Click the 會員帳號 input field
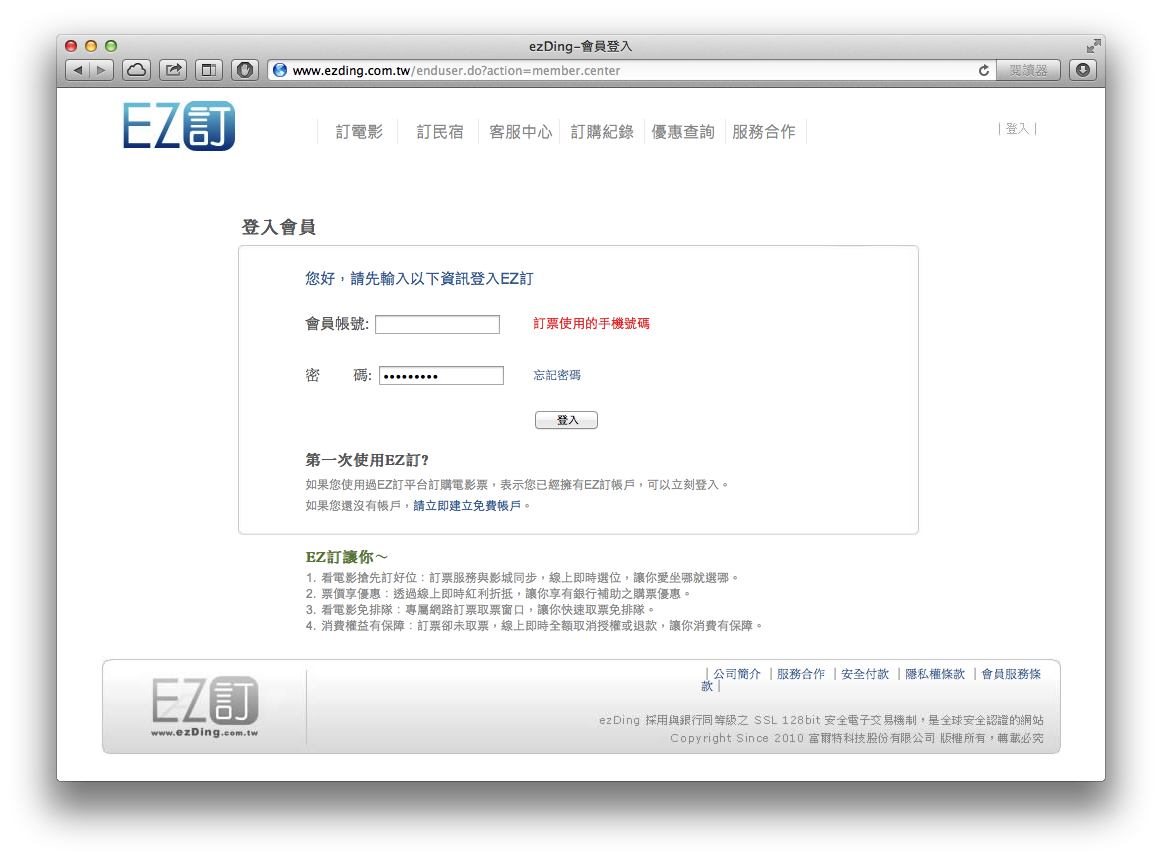Viewport: 1162px width, 860px height. [x=437, y=324]
